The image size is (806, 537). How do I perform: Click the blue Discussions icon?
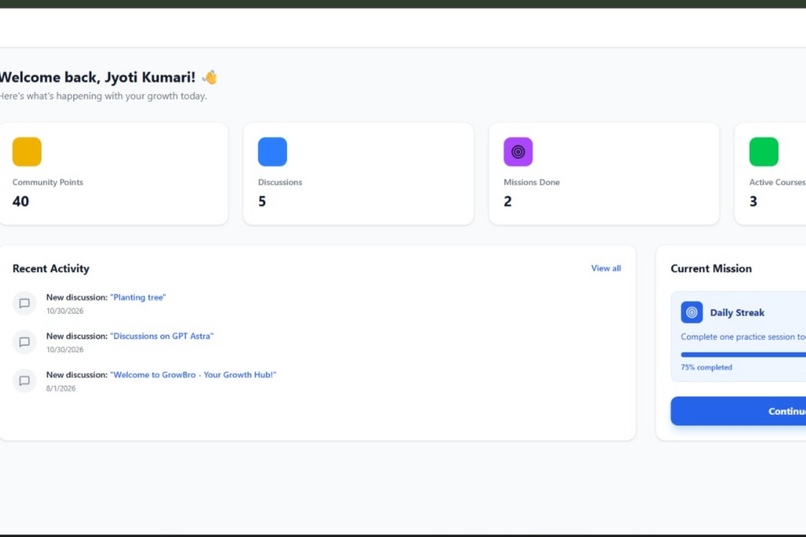(x=272, y=152)
